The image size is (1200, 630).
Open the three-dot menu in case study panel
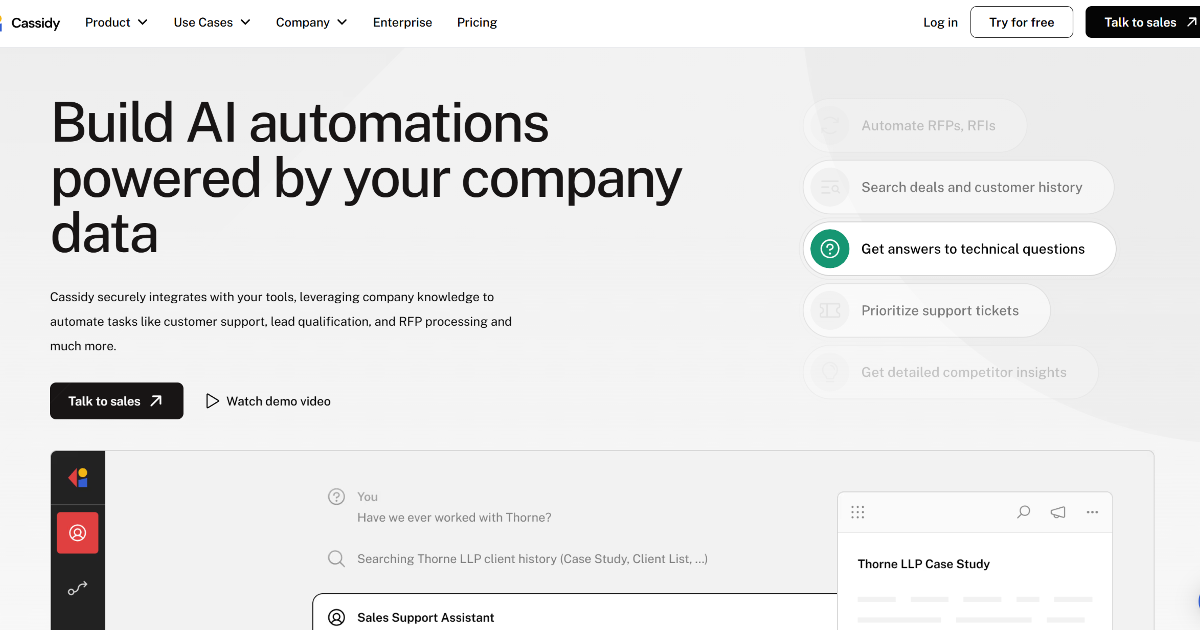(x=1092, y=512)
